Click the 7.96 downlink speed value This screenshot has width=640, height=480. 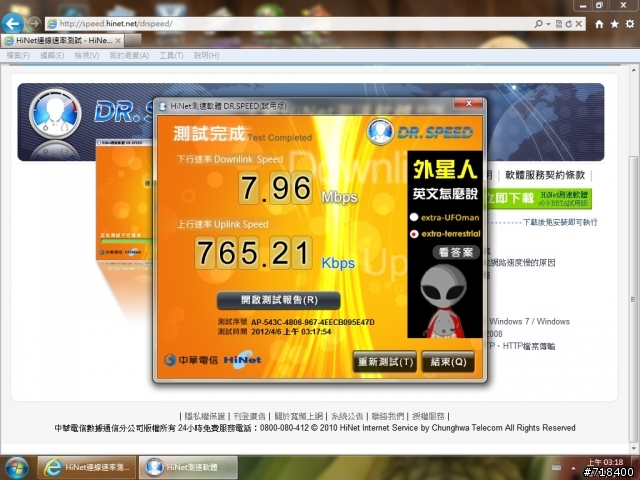click(x=276, y=188)
